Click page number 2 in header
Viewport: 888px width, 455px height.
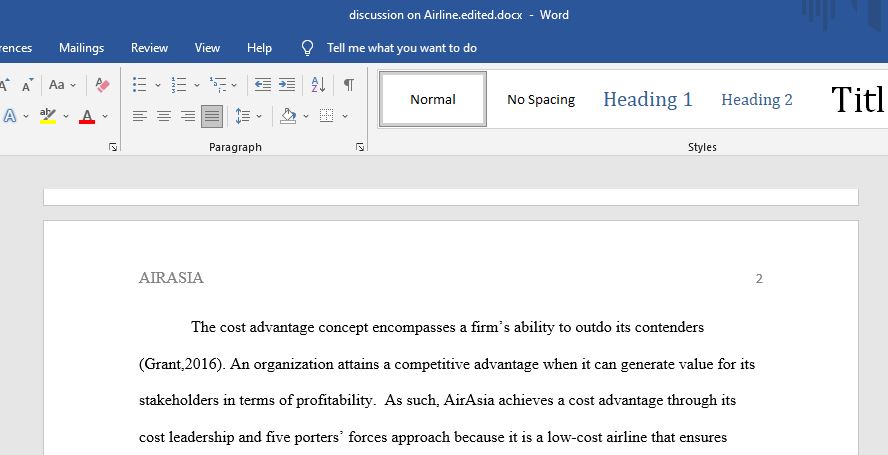[759, 278]
